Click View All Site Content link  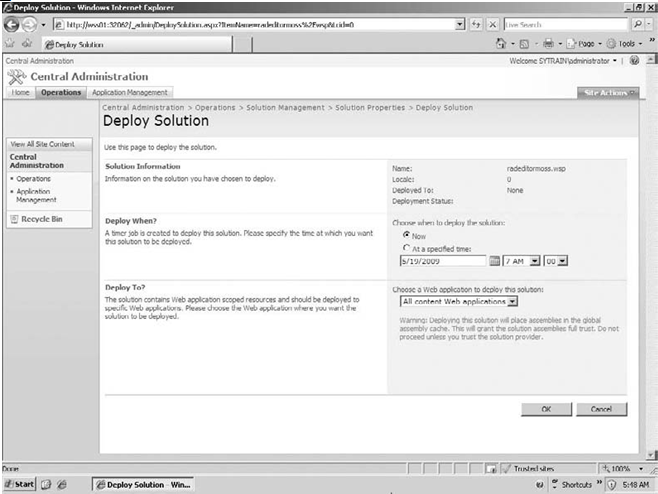pos(42,144)
